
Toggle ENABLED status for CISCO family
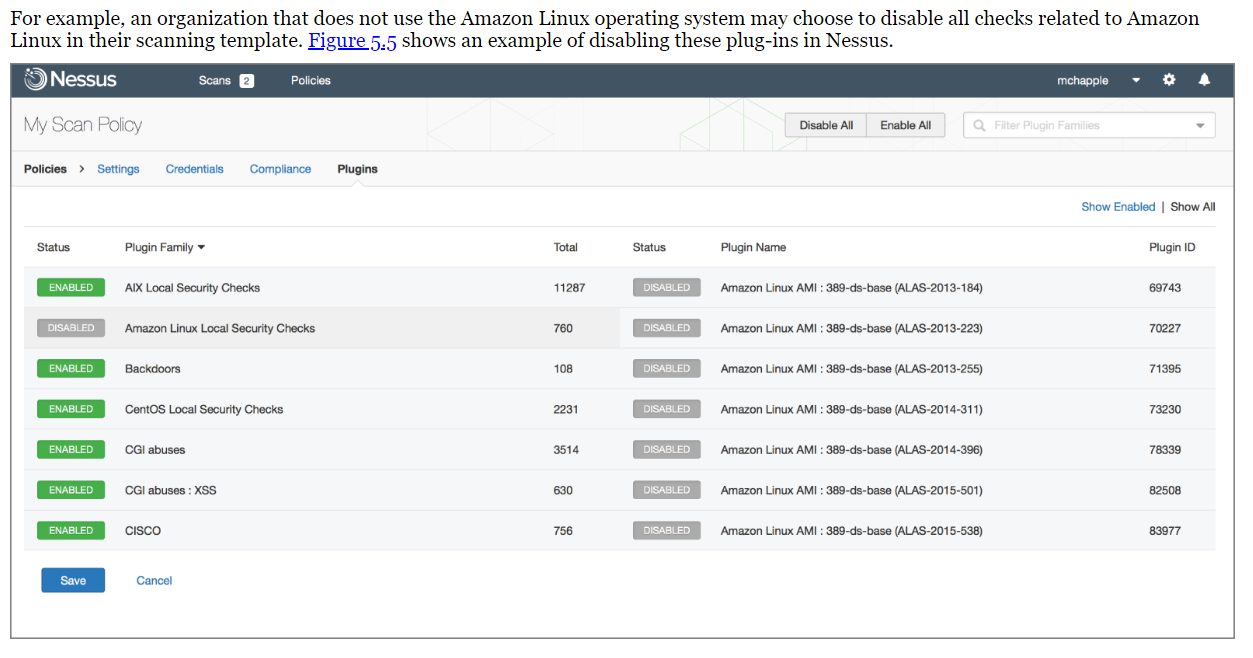(71, 531)
